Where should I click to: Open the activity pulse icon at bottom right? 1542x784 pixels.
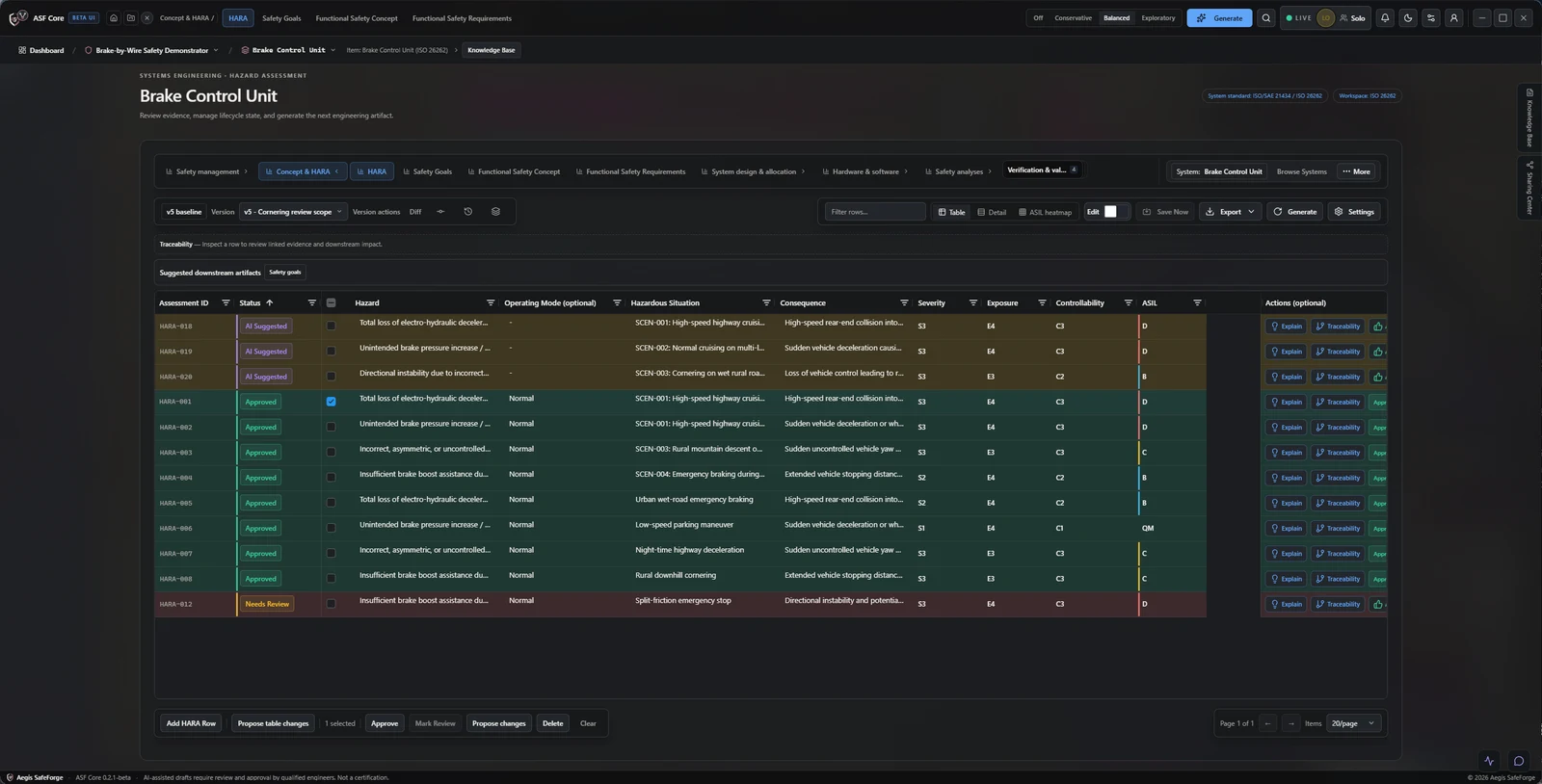(1489, 761)
